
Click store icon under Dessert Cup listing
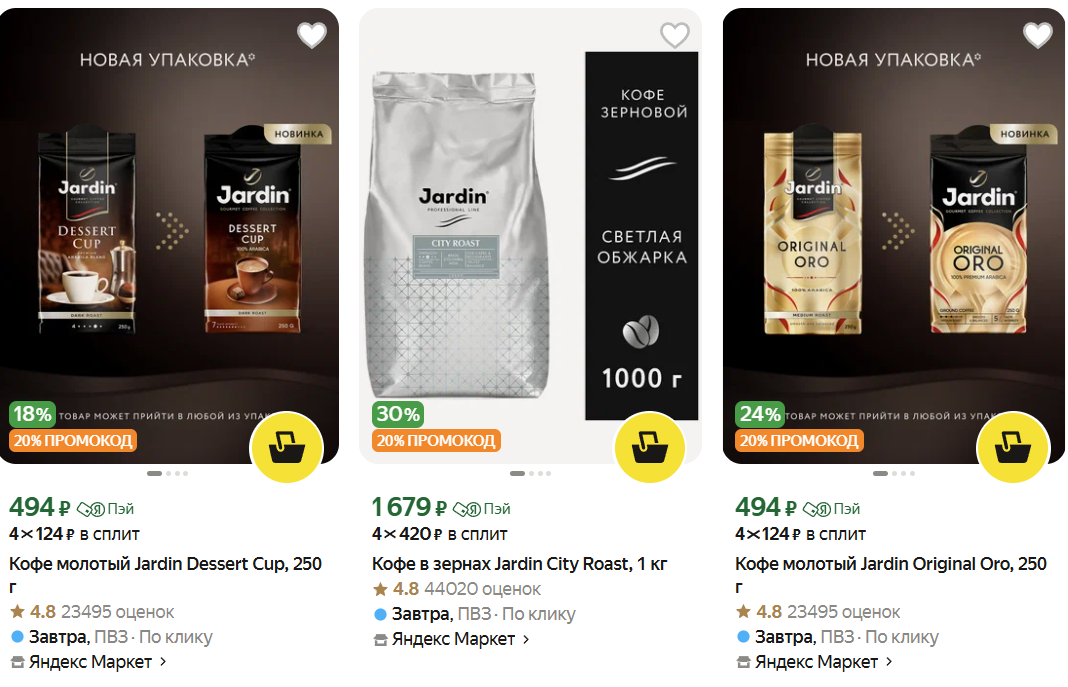click(x=18, y=662)
